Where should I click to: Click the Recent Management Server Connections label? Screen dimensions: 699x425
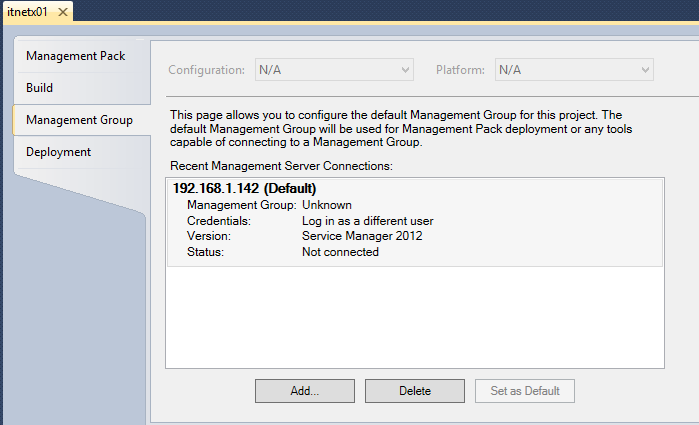281,164
